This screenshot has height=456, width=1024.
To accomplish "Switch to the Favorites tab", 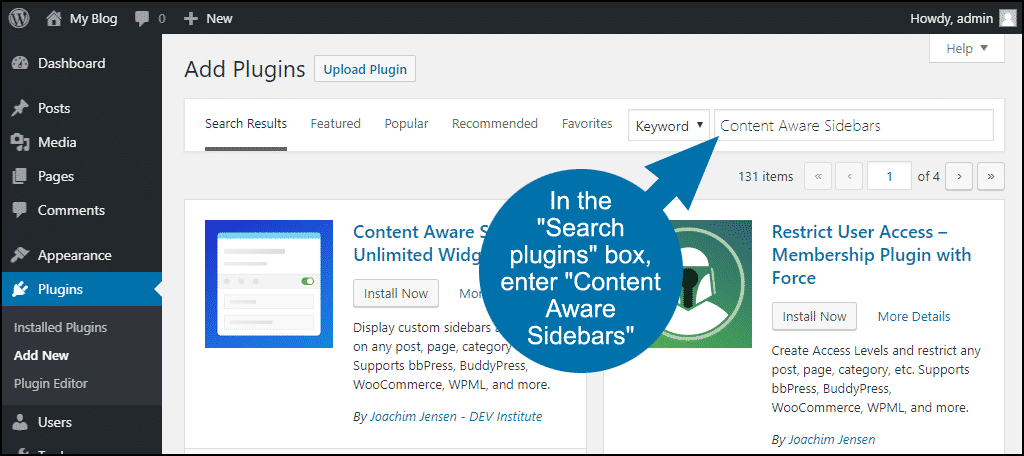I will pos(587,123).
